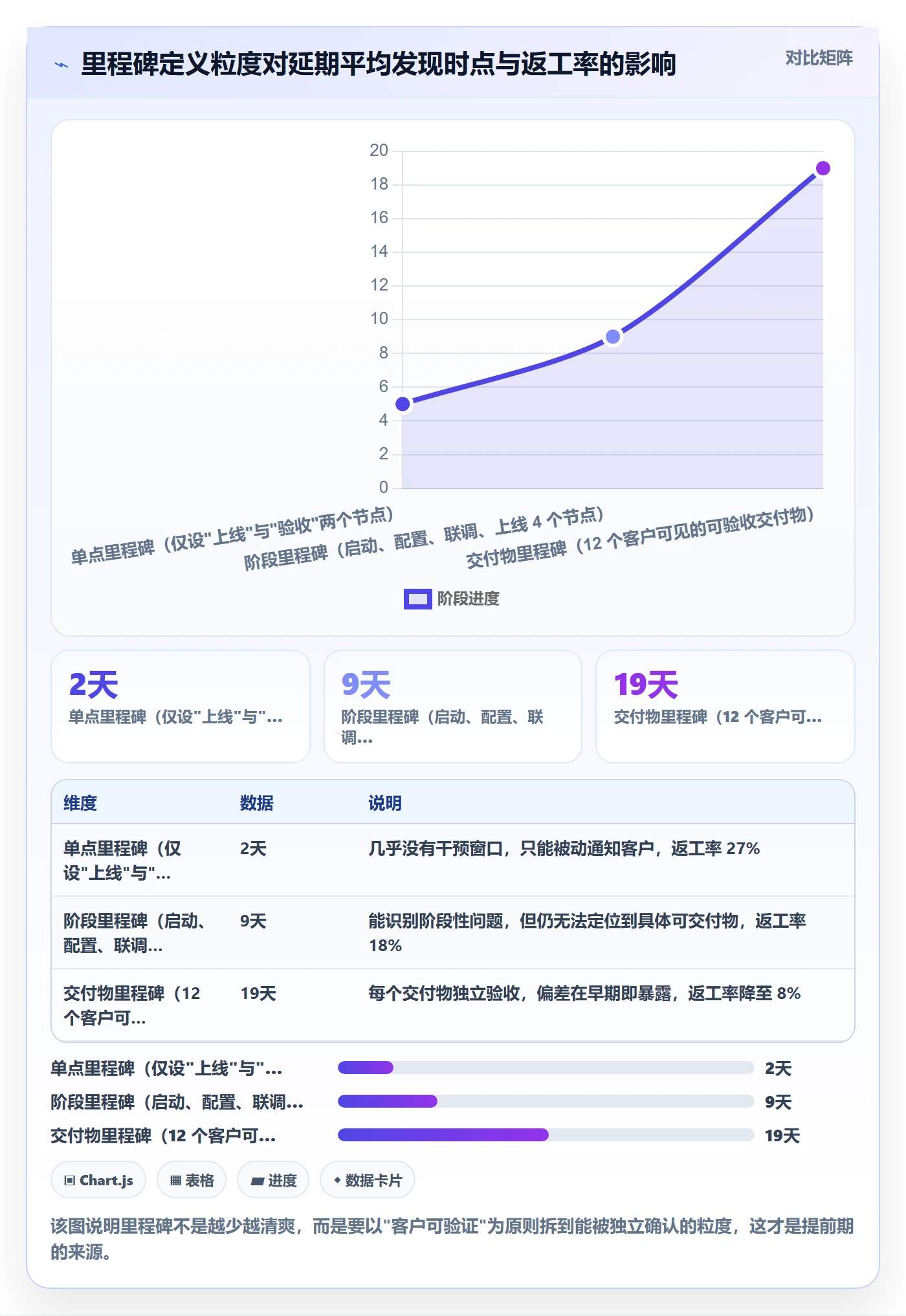Click the Chart.js chip's square icon
906x1316 pixels.
point(70,1181)
